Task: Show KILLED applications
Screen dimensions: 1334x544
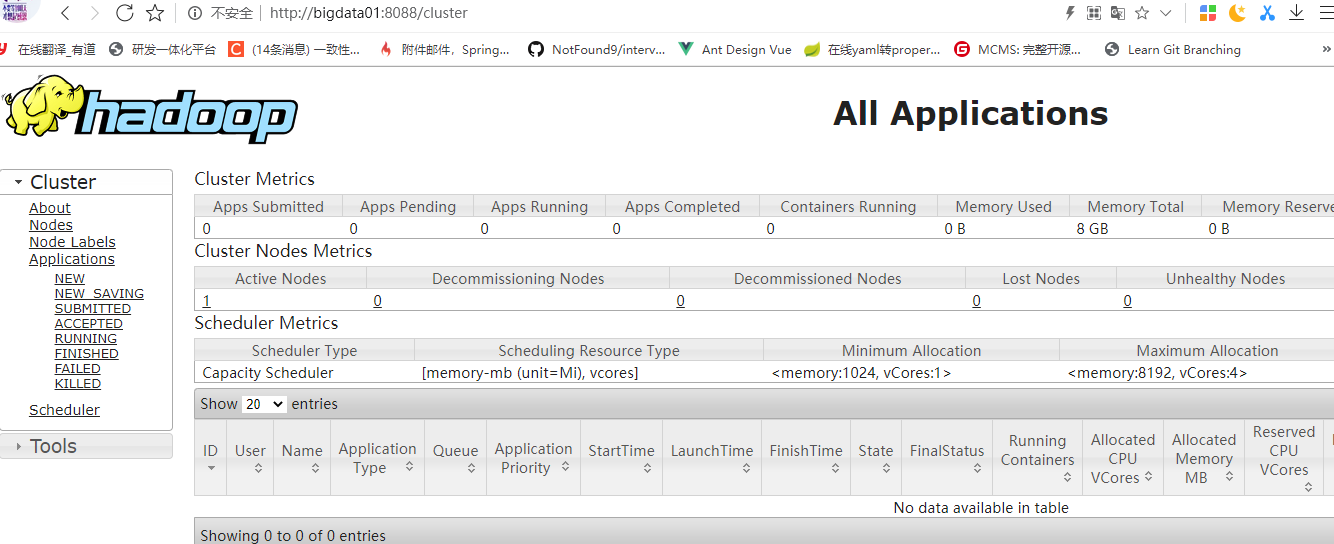Action: 78,384
